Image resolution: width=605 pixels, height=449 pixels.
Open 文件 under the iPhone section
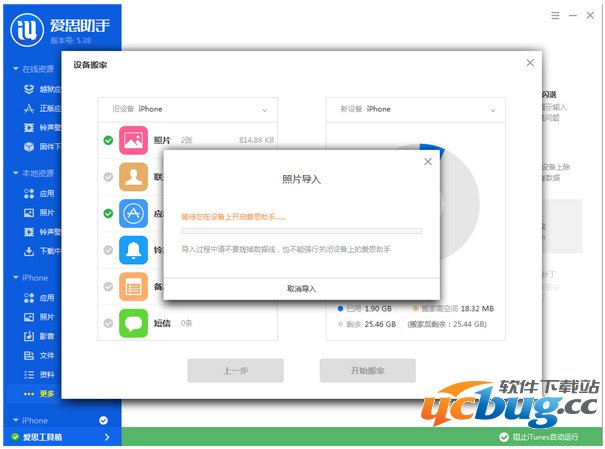tap(39, 355)
